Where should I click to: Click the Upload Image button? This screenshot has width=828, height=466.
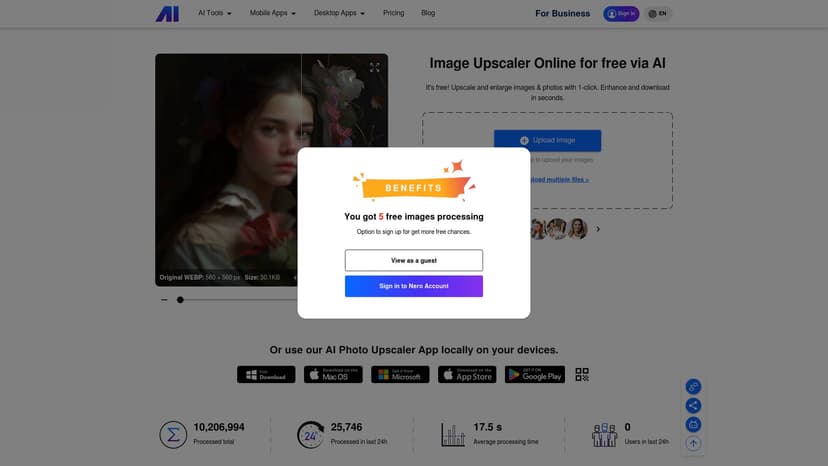(547, 141)
